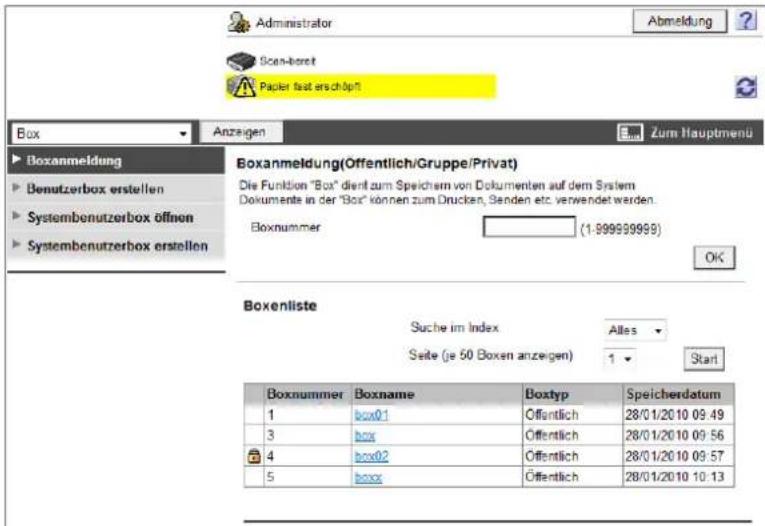This screenshot has width=765, height=526.
Task: Refresh status with the blue arrows icon
Action: 746,87
